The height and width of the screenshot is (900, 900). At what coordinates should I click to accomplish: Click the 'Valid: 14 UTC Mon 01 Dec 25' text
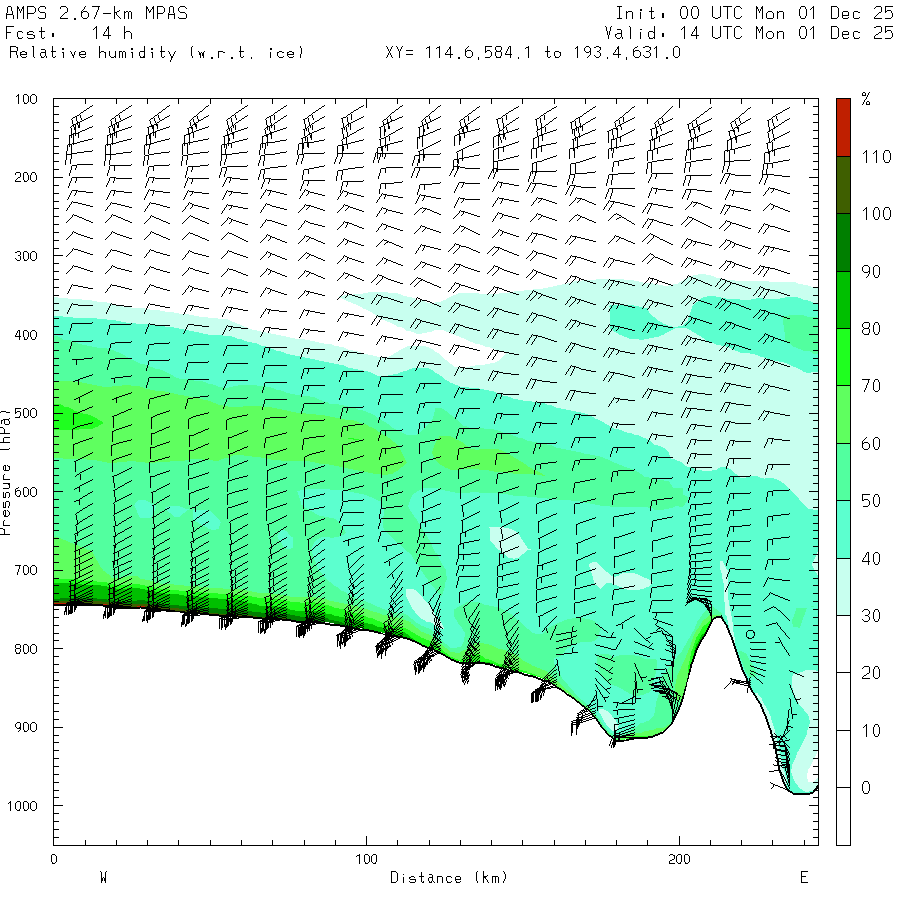click(x=748, y=33)
